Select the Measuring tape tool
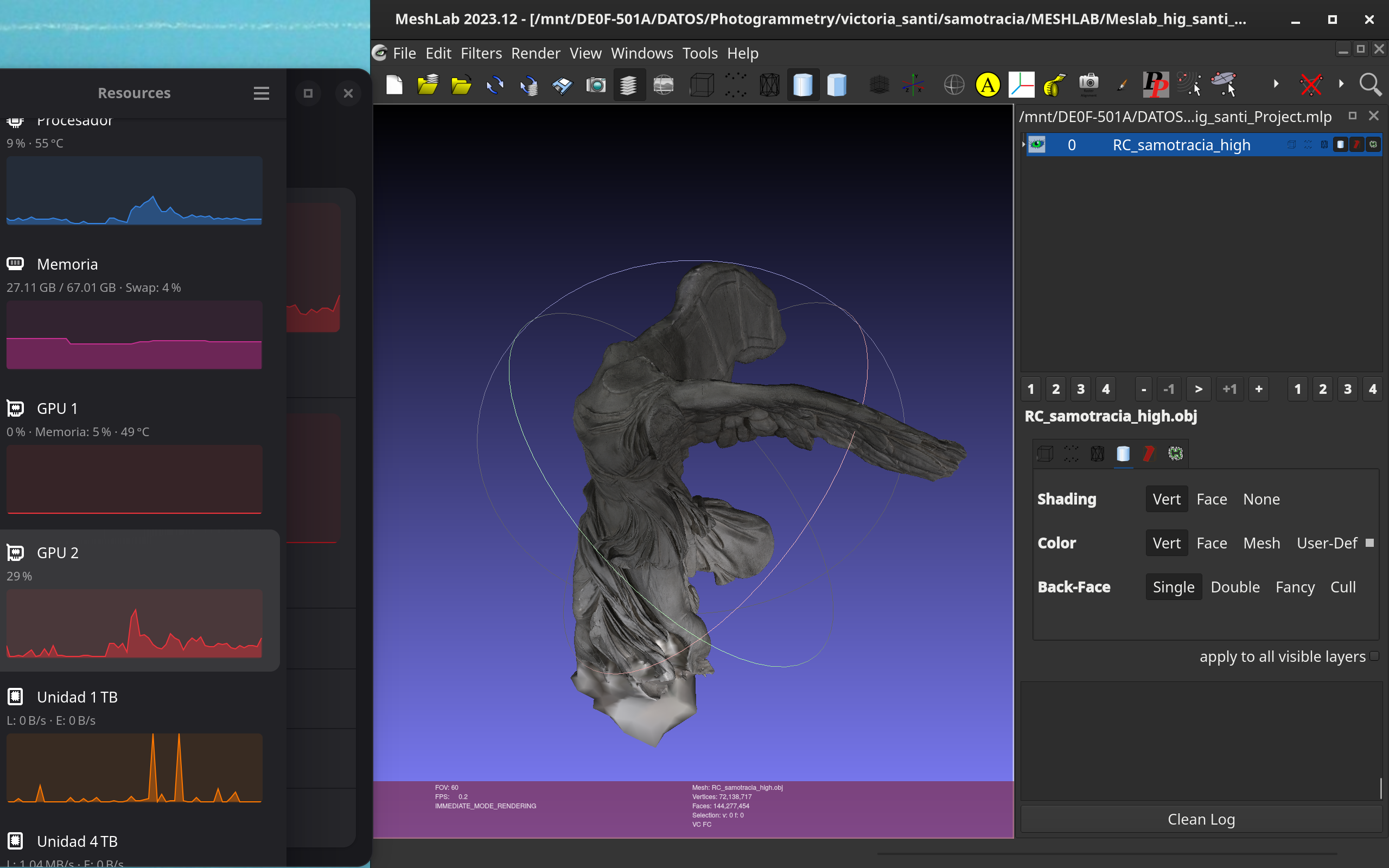The image size is (1389, 868). pyautogui.click(x=1054, y=85)
